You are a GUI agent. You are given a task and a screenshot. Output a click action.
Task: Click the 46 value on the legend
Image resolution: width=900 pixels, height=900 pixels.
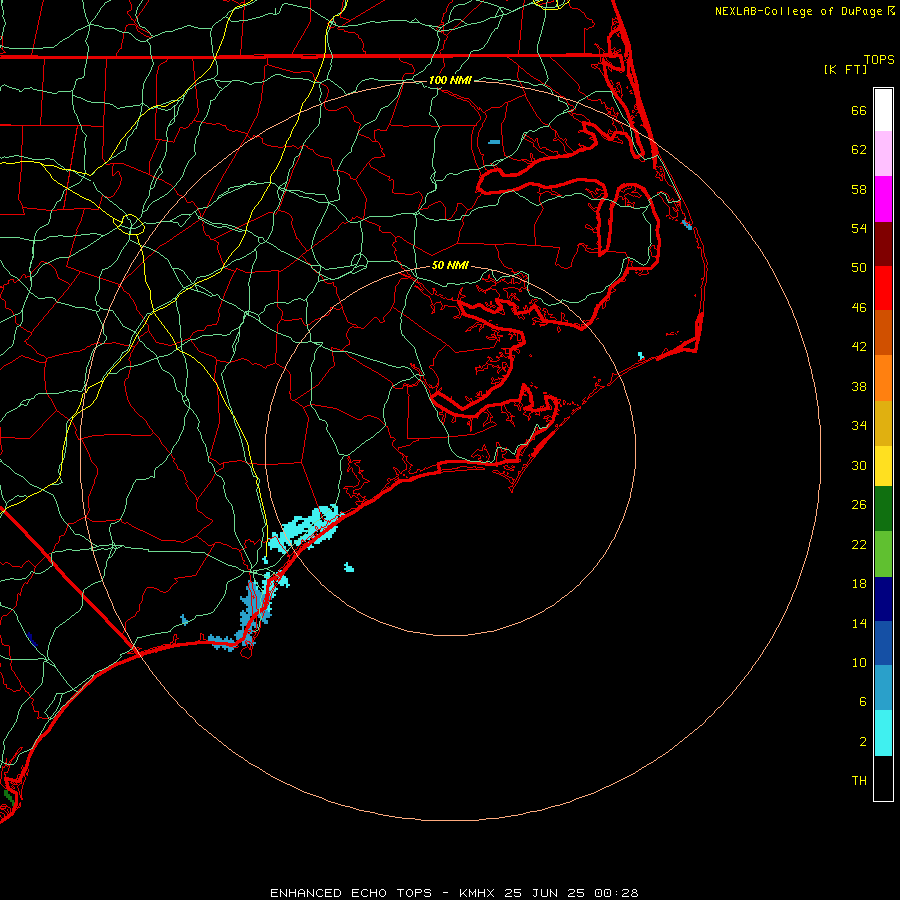click(859, 308)
